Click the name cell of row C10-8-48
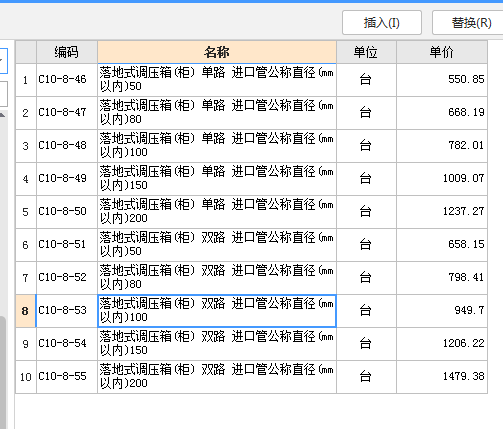Viewport: 503px width, 429px height. [x=217, y=146]
